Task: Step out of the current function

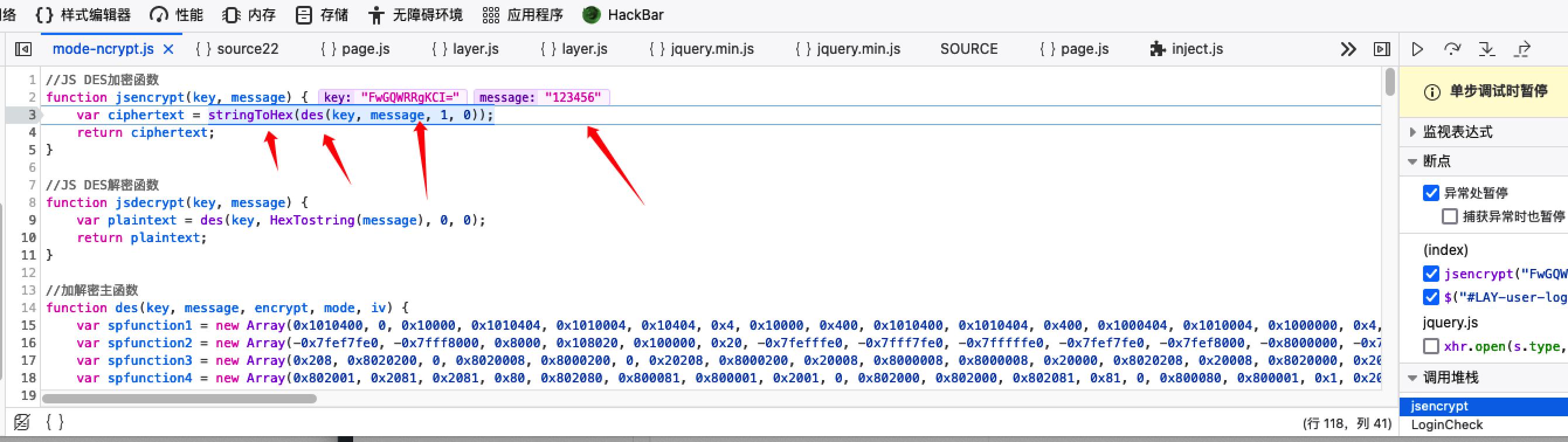Action: tap(1522, 49)
